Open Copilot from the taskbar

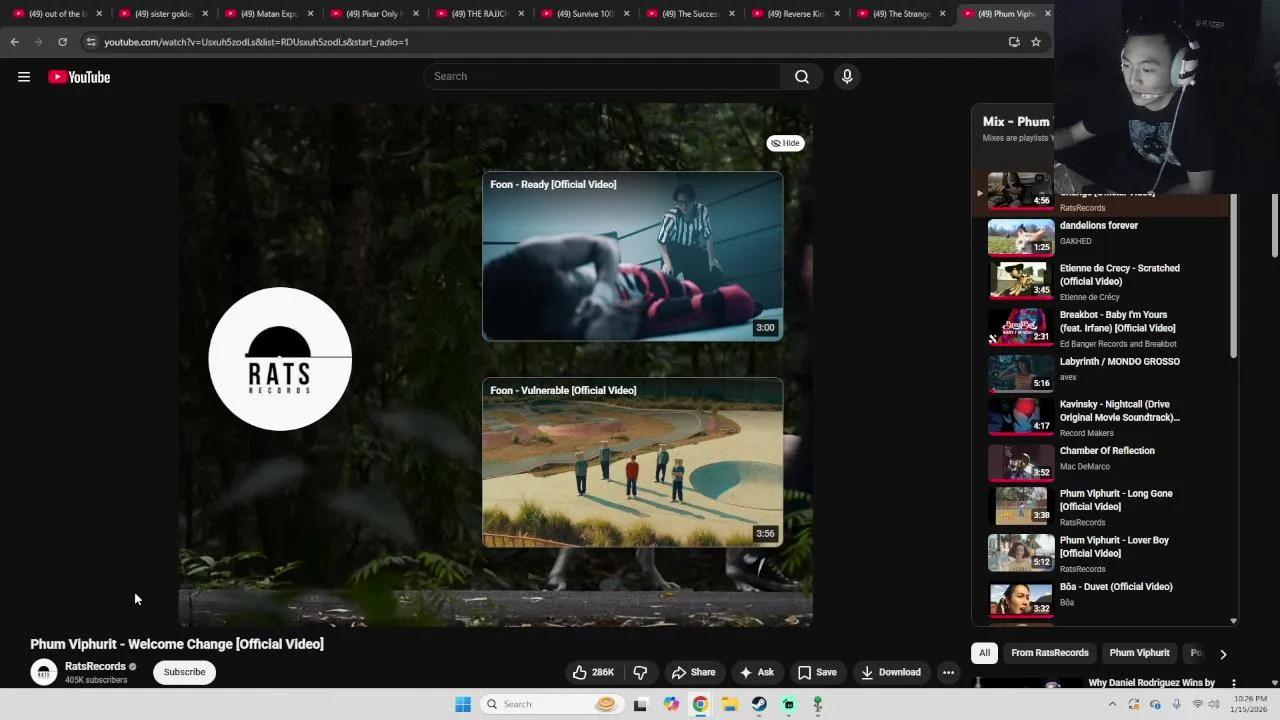(x=671, y=704)
